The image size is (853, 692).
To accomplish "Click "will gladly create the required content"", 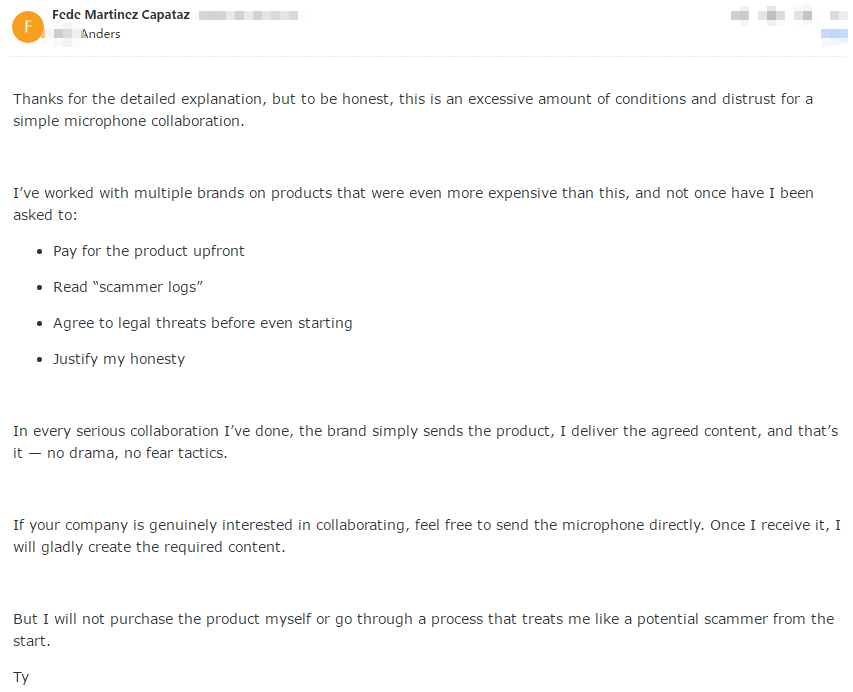I will pyautogui.click(x=149, y=547).
